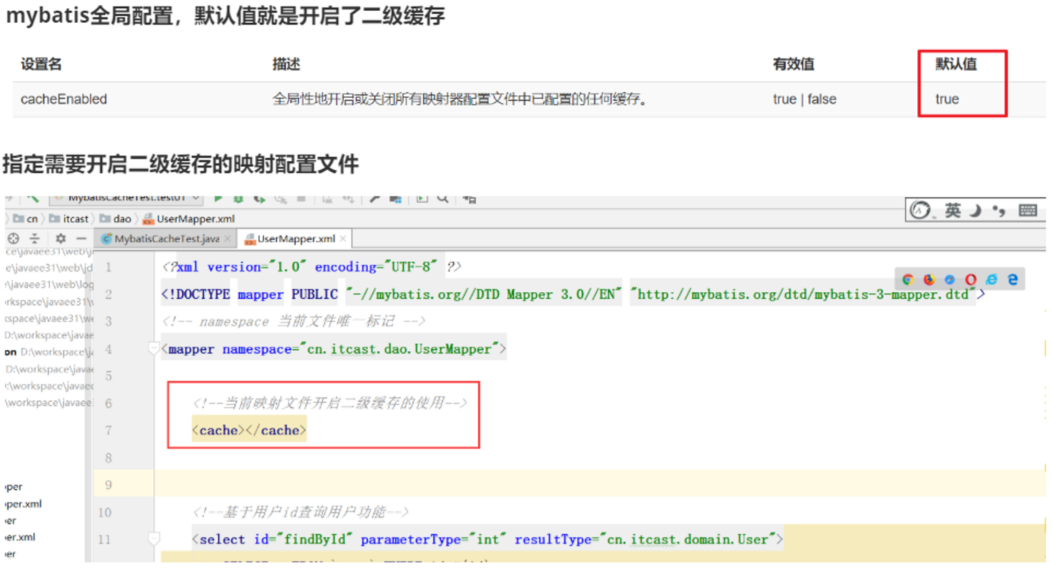Viewport: 1052px width, 569px height.
Task: Click the run anything toolbar icon
Action: point(422,199)
